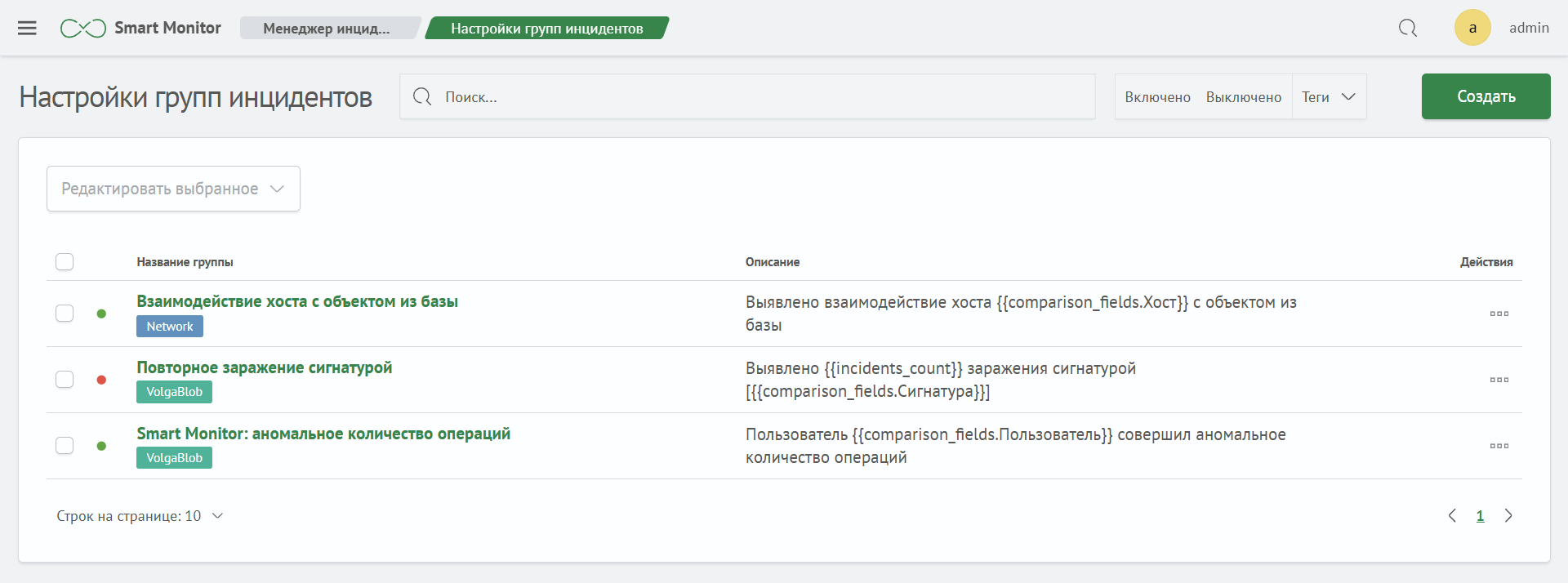Click the global search magnifier icon
This screenshot has height=583, width=1568.
1407,28
